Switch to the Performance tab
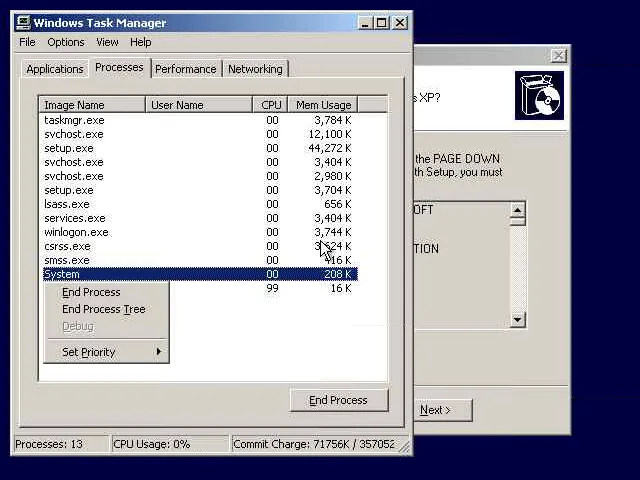This screenshot has height=480, width=640. 186,69
